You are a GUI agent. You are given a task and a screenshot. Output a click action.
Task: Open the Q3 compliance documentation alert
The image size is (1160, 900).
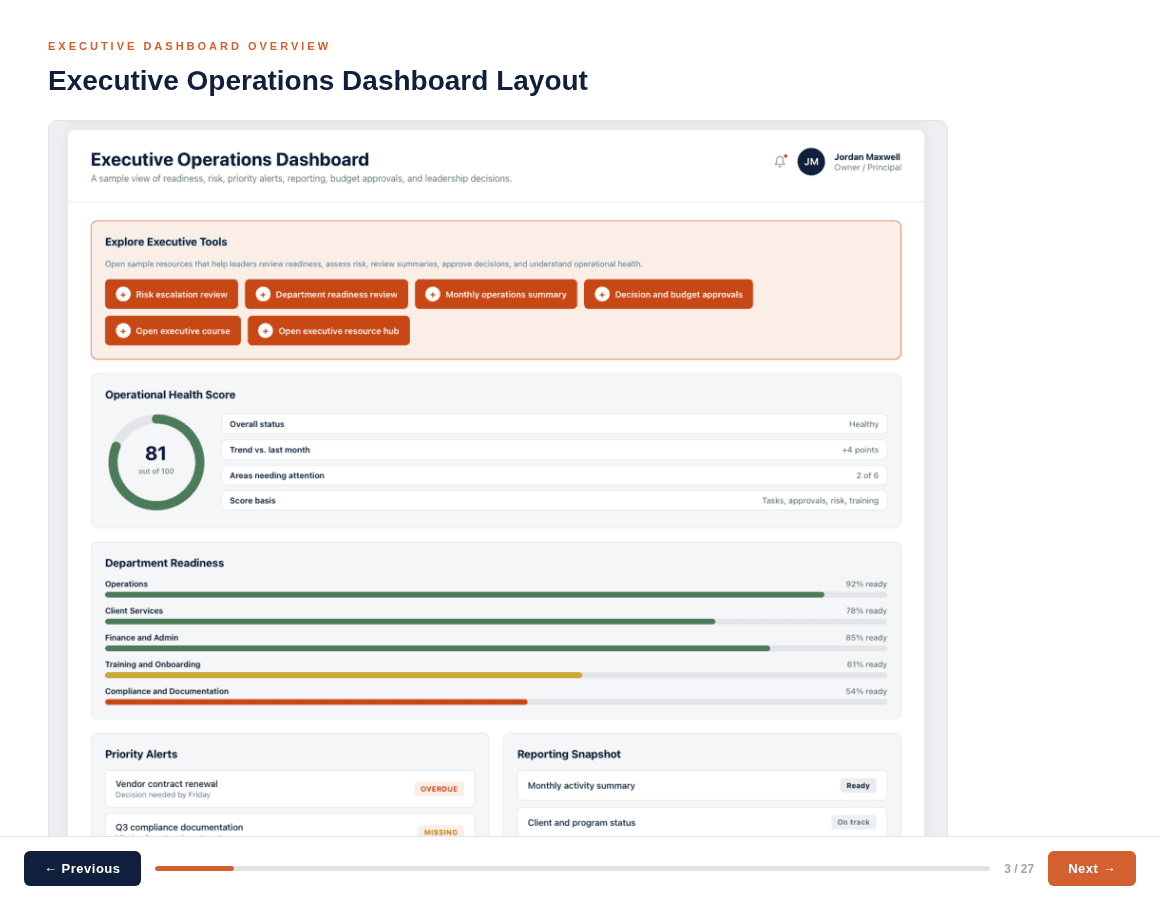pyautogui.click(x=290, y=825)
